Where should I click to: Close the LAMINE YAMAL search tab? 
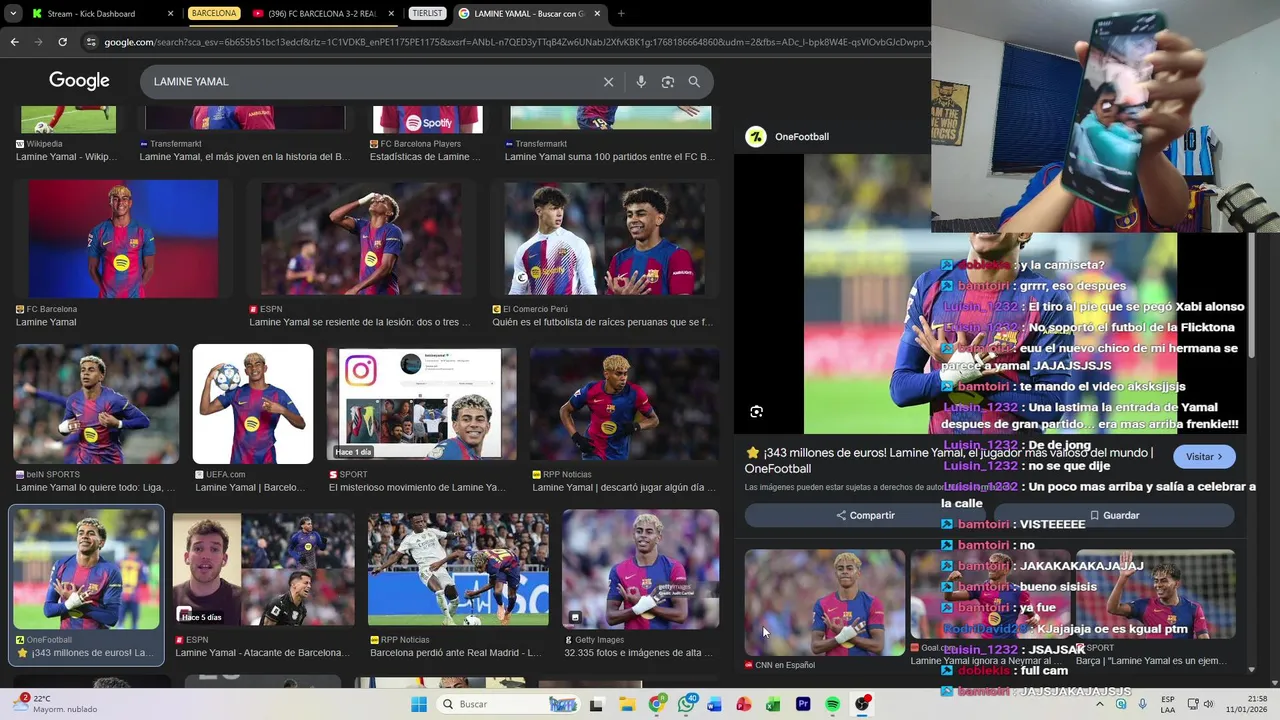click(x=598, y=14)
